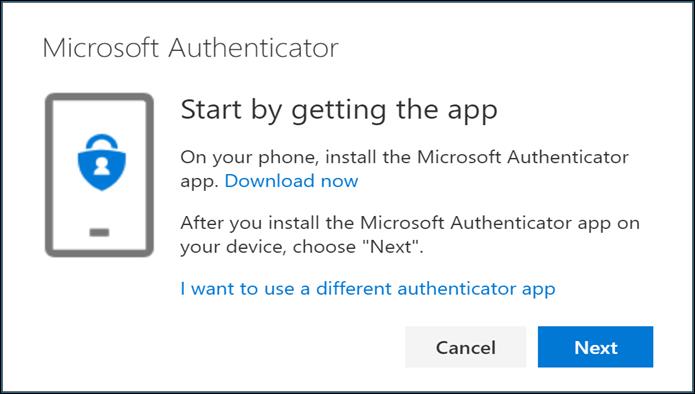Click the blue Next button

595,347
